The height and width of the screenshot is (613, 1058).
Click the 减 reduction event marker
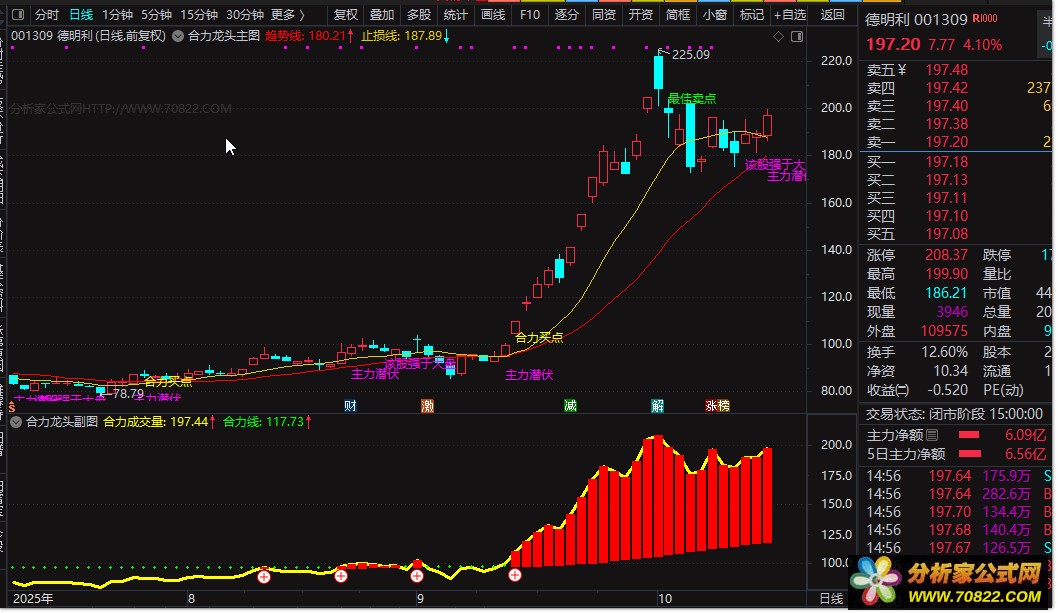(570, 406)
